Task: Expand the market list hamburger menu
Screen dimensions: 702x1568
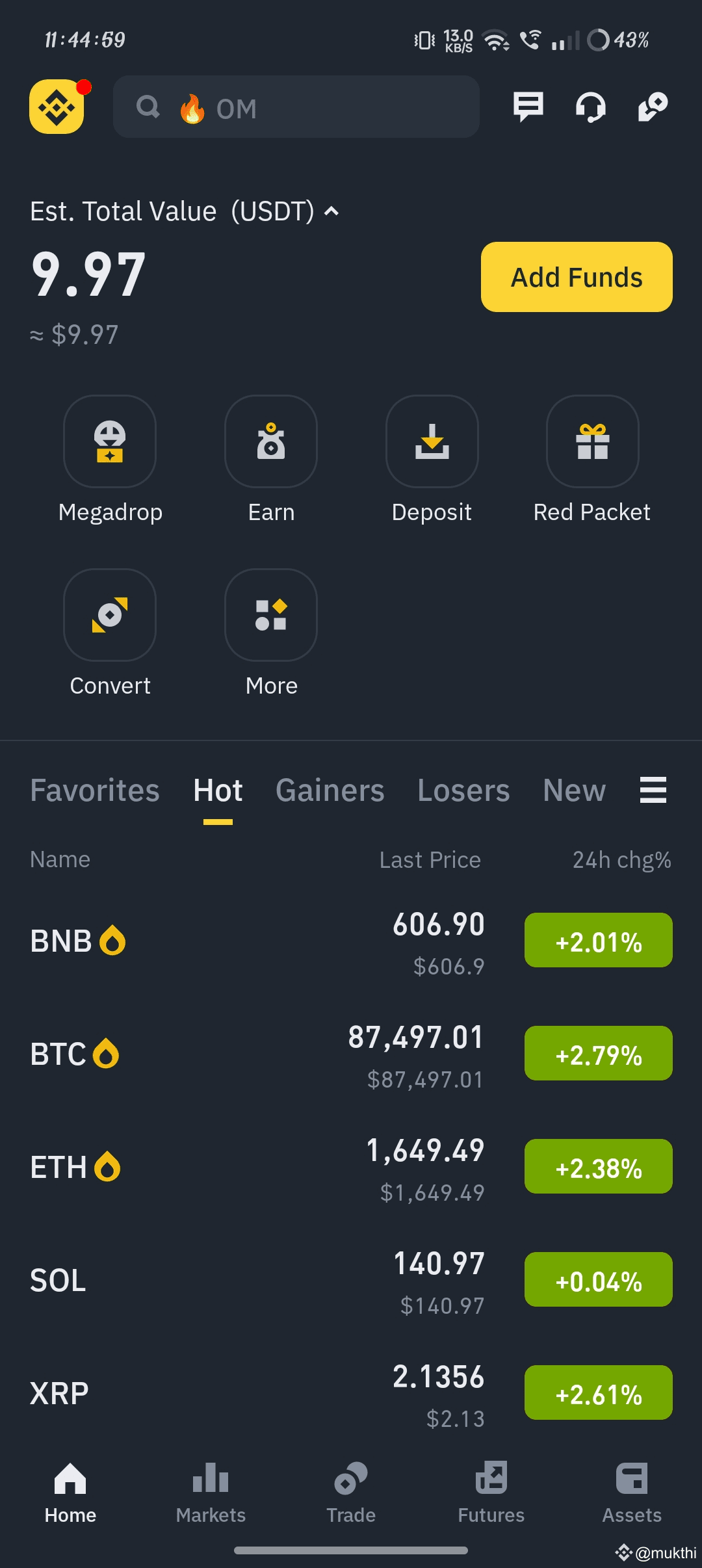Action: click(653, 790)
